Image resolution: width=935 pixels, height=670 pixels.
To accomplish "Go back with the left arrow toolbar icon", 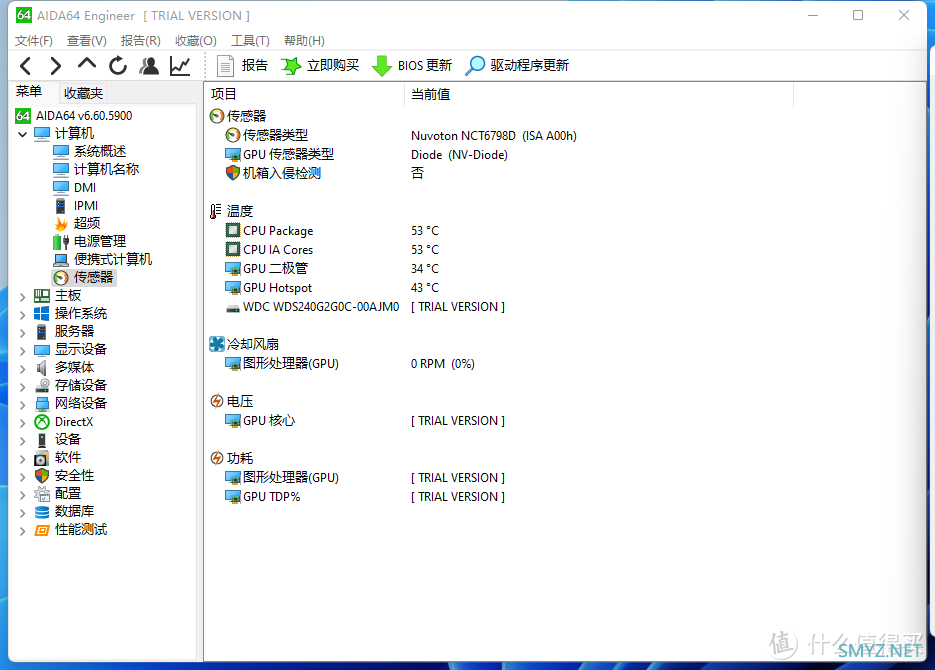I will pyautogui.click(x=26, y=66).
